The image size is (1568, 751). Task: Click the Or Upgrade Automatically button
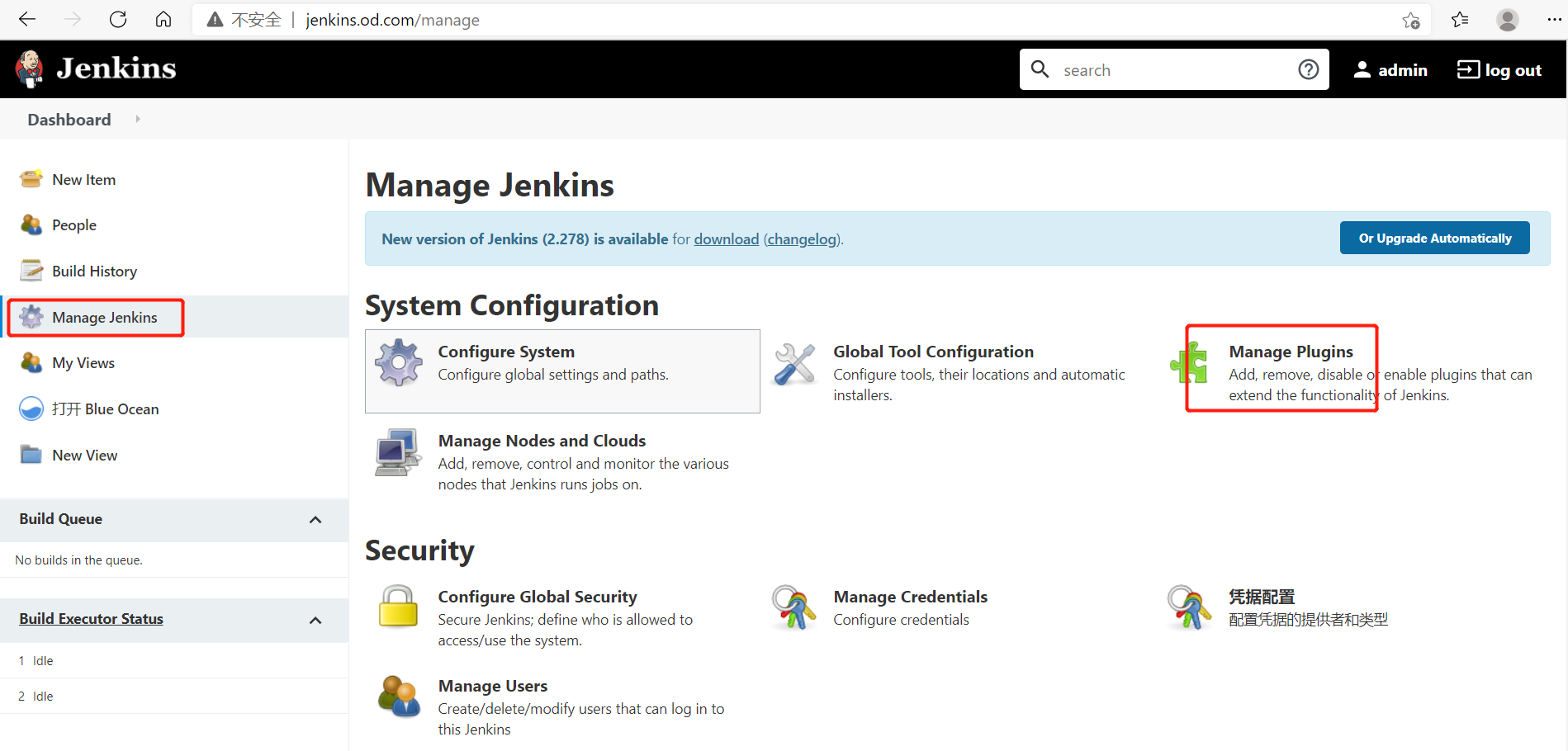[1434, 238]
